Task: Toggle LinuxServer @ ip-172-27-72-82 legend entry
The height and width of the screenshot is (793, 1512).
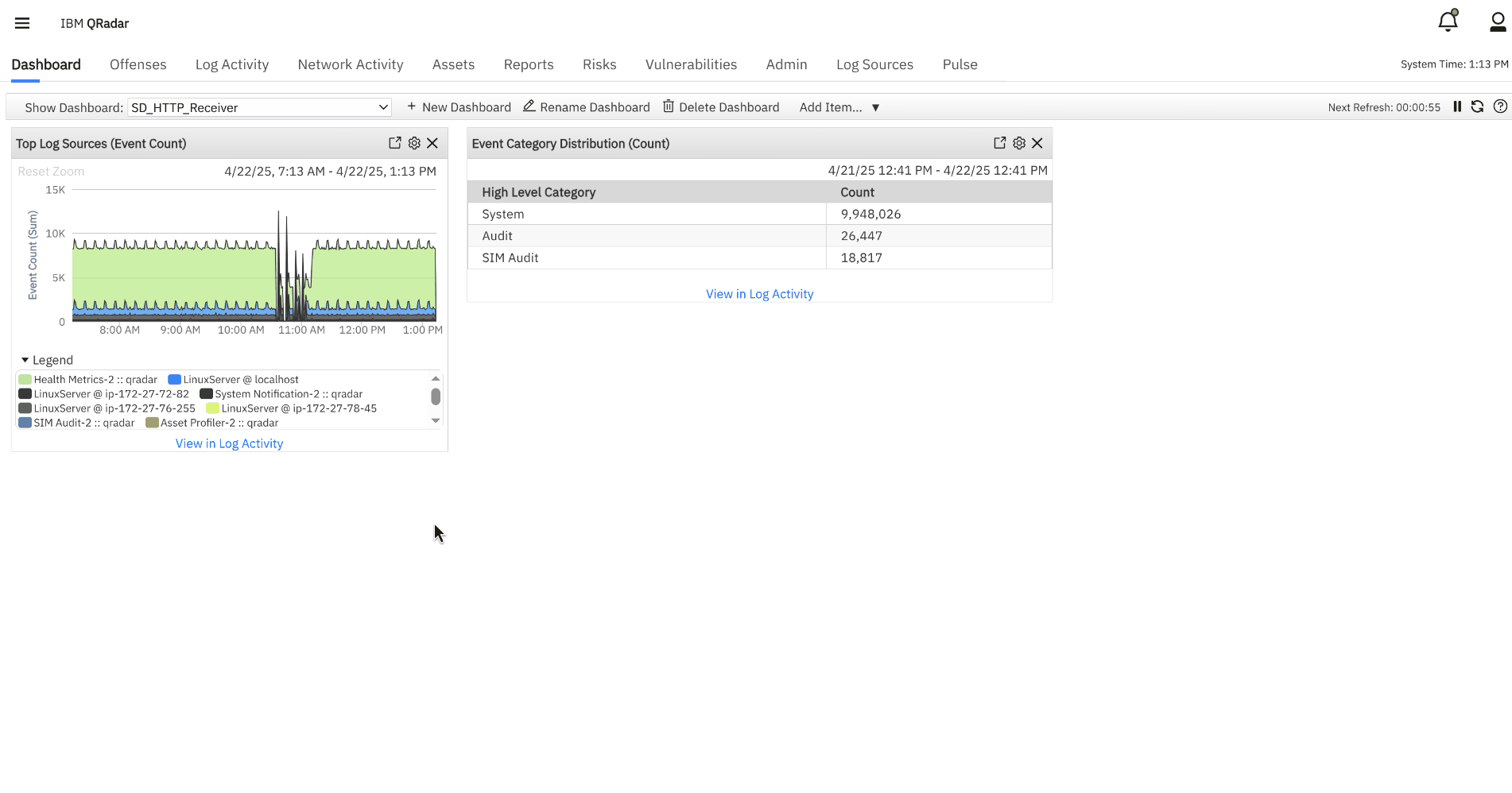Action: [104, 394]
